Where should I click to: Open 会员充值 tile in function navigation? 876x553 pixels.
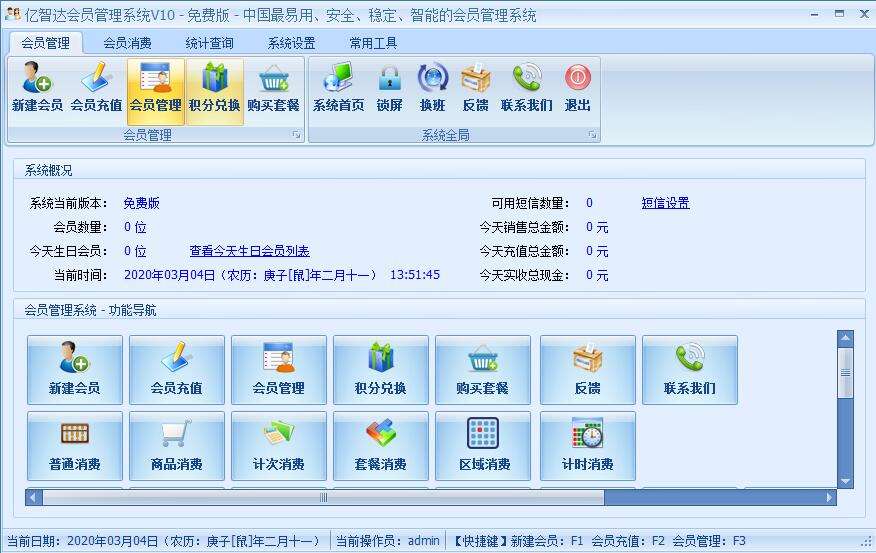177,370
